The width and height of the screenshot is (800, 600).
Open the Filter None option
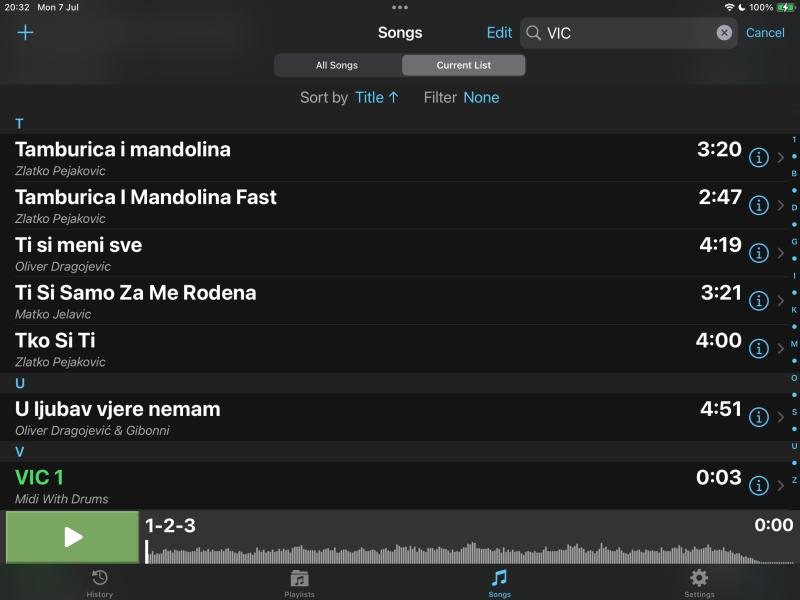(481, 97)
